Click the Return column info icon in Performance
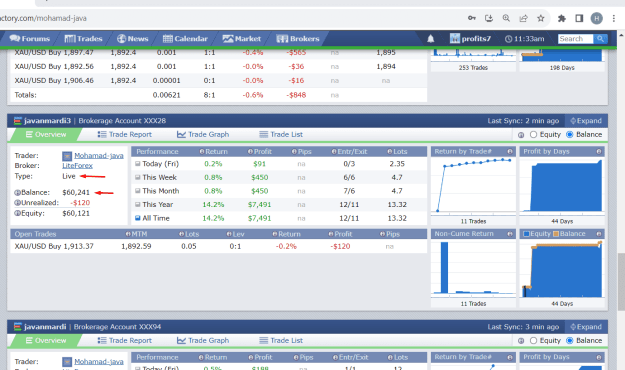625x370 pixels. (202, 152)
